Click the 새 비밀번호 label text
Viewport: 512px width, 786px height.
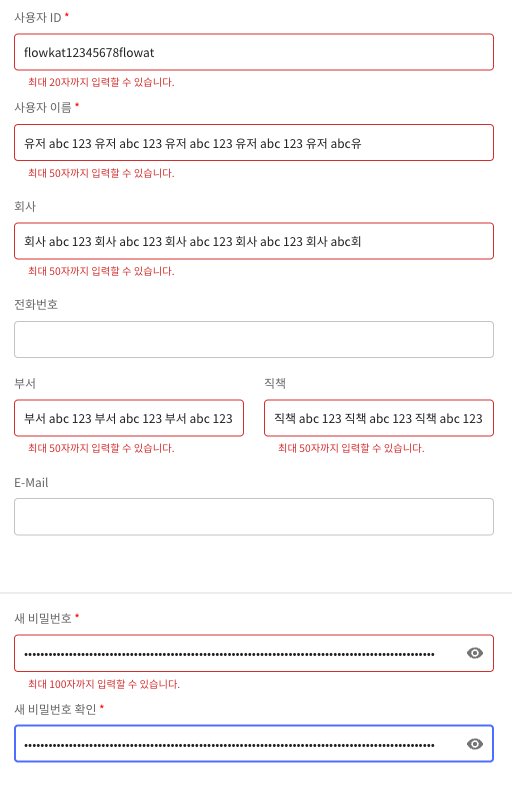pyautogui.click(x=43, y=619)
